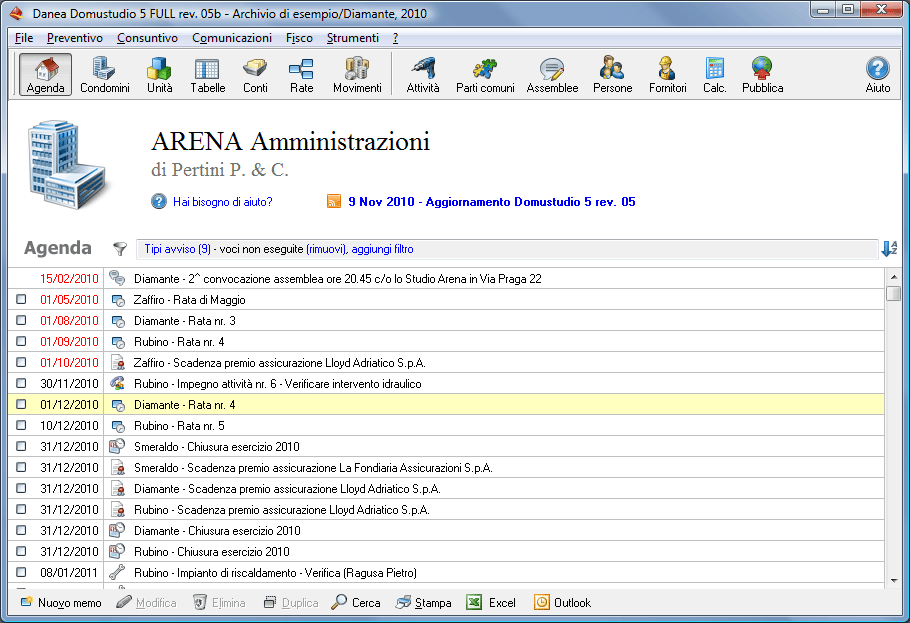Tick the checkbox for Rubino - Rata nr. 4
The image size is (910, 623).
click(x=21, y=341)
